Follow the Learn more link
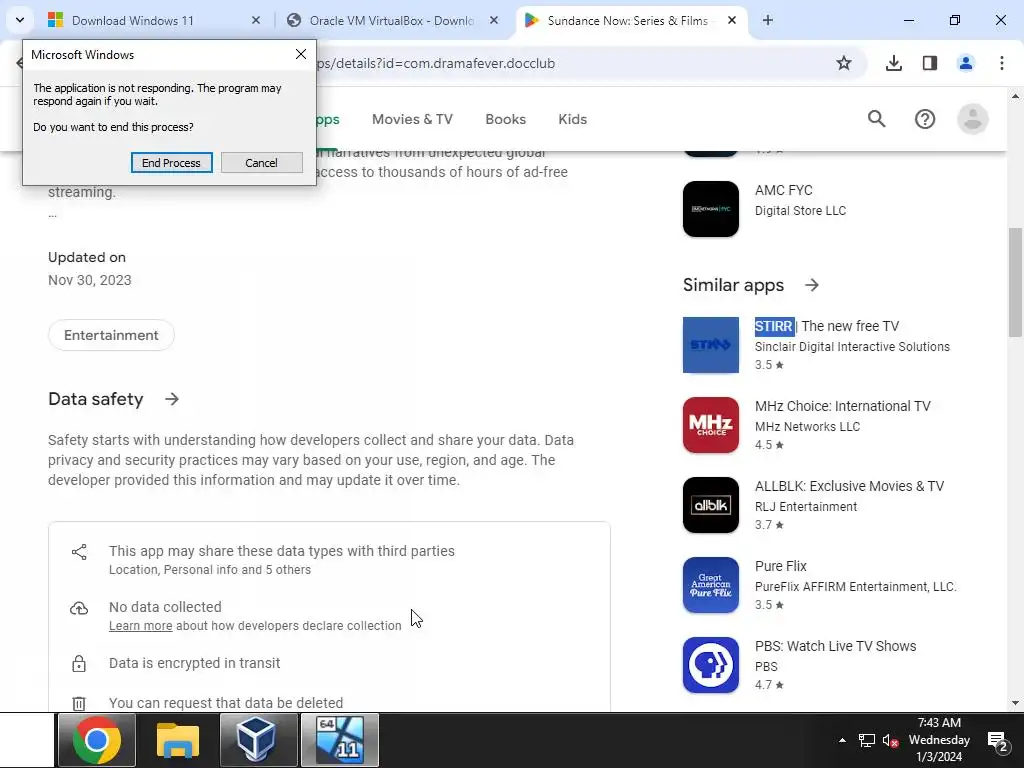 click(140, 626)
